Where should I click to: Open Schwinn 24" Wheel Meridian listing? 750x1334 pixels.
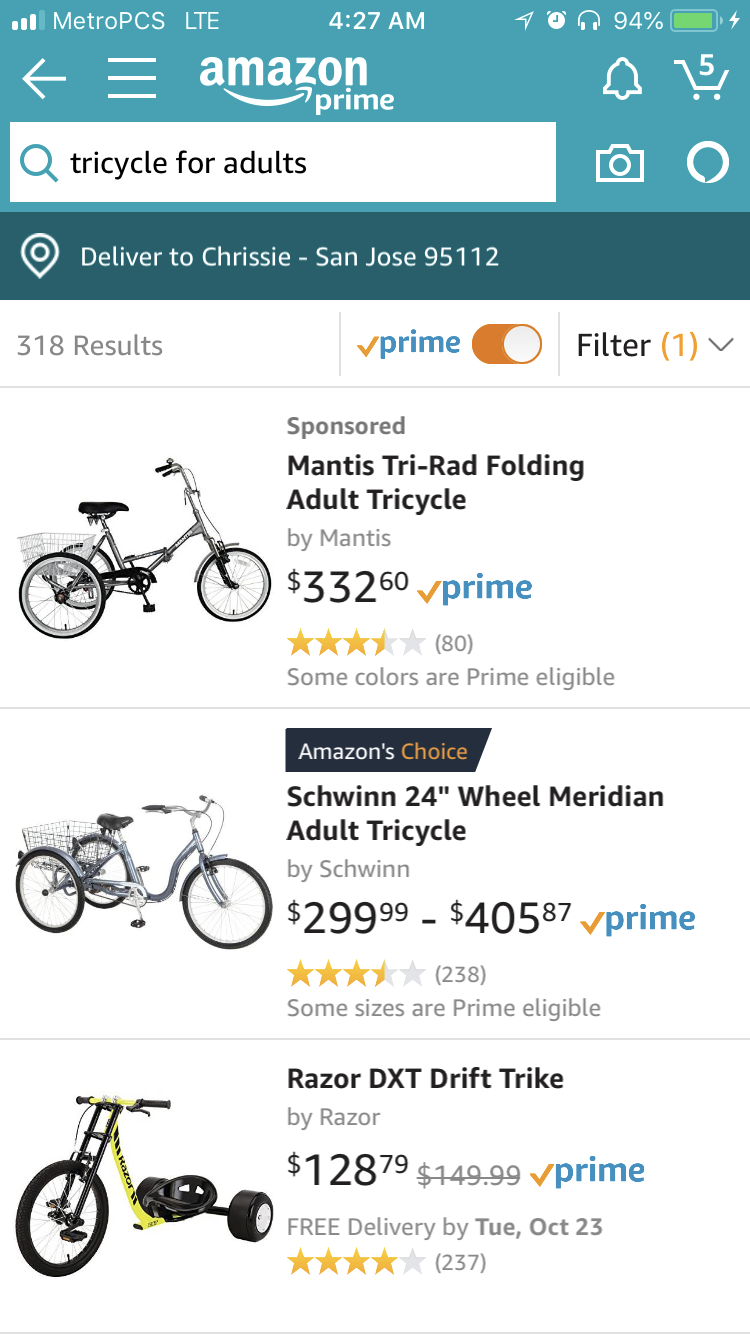click(475, 813)
